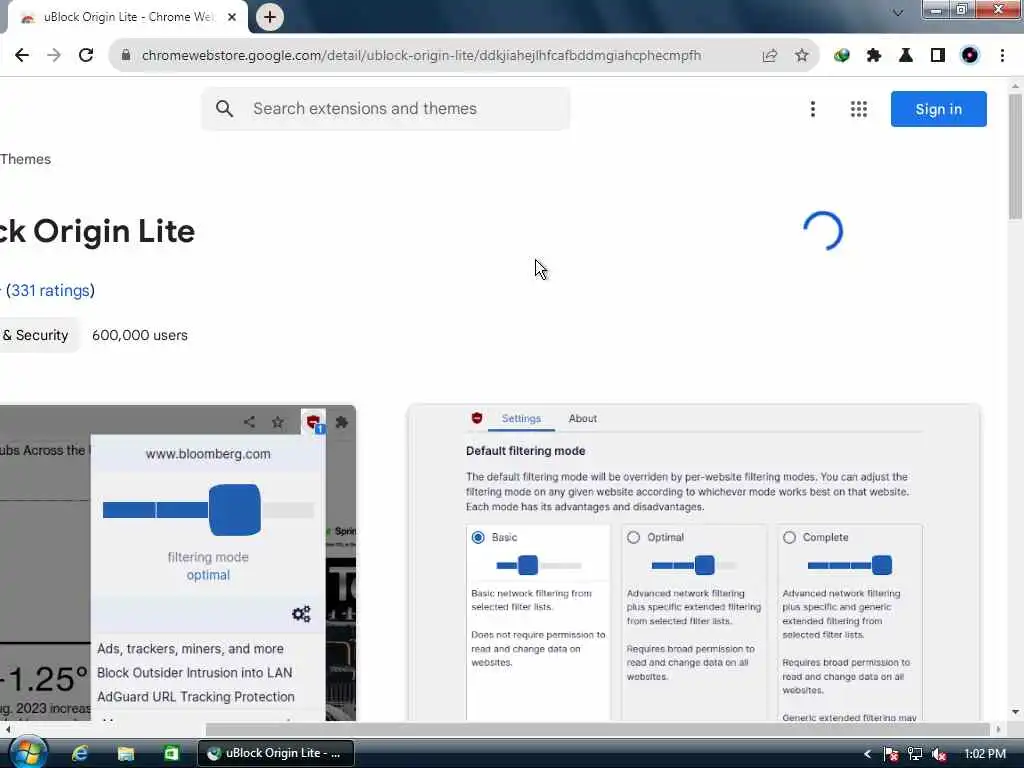Open the site info lock icon
The image size is (1024, 768).
(126, 56)
